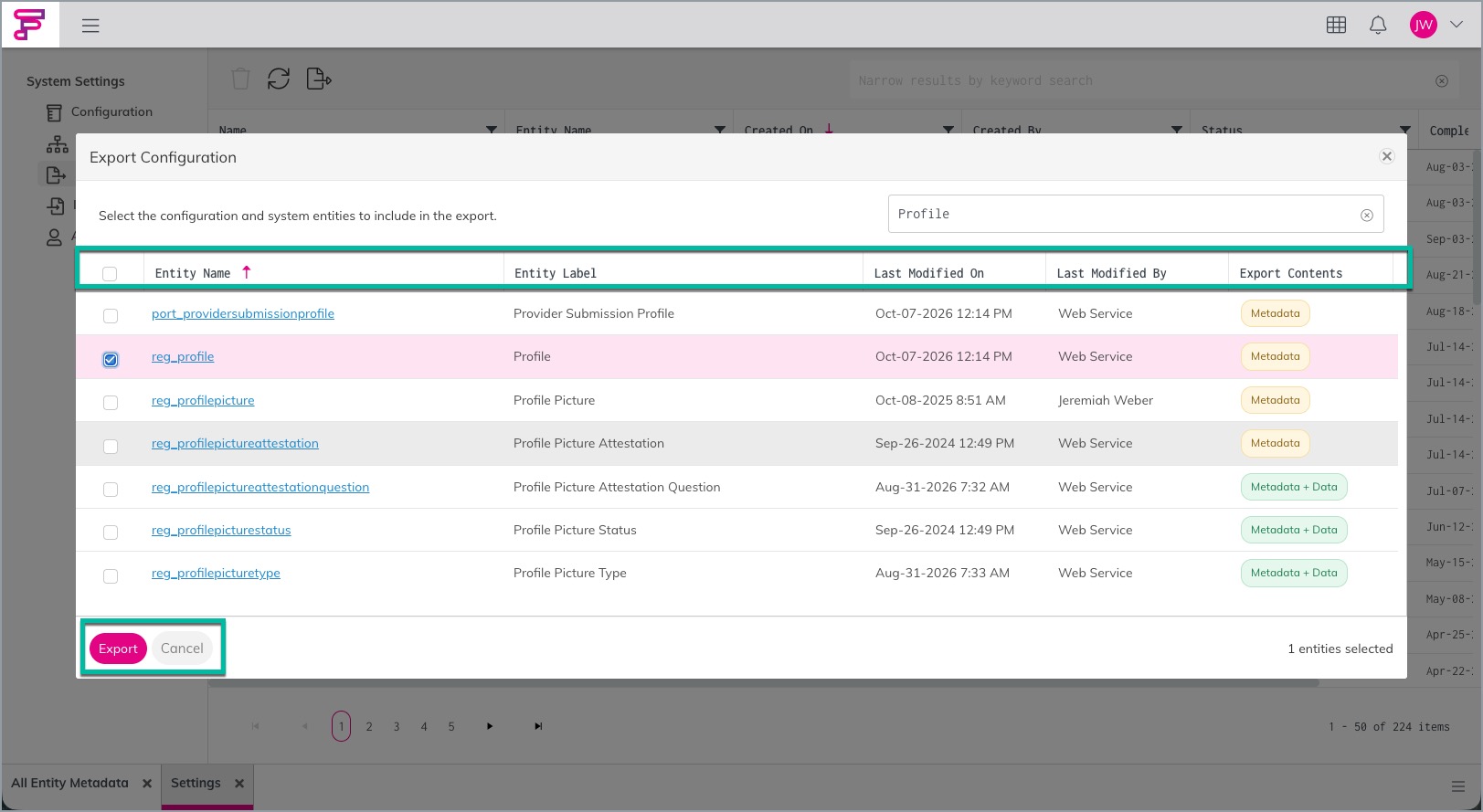Sort by Last Modified On column
Viewport: 1483px width, 812px height.
[x=929, y=273]
